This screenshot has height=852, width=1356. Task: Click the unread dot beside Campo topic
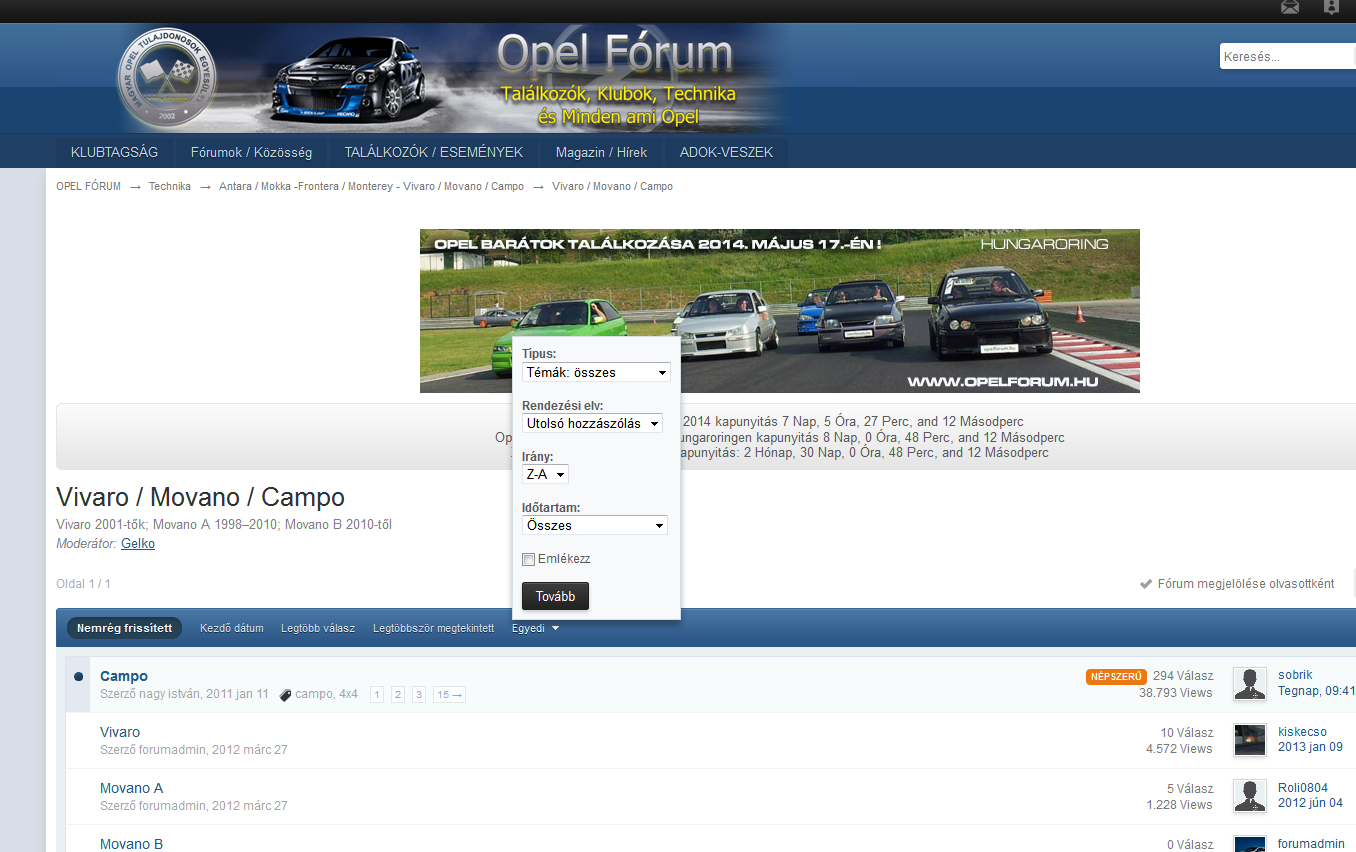pos(78,677)
